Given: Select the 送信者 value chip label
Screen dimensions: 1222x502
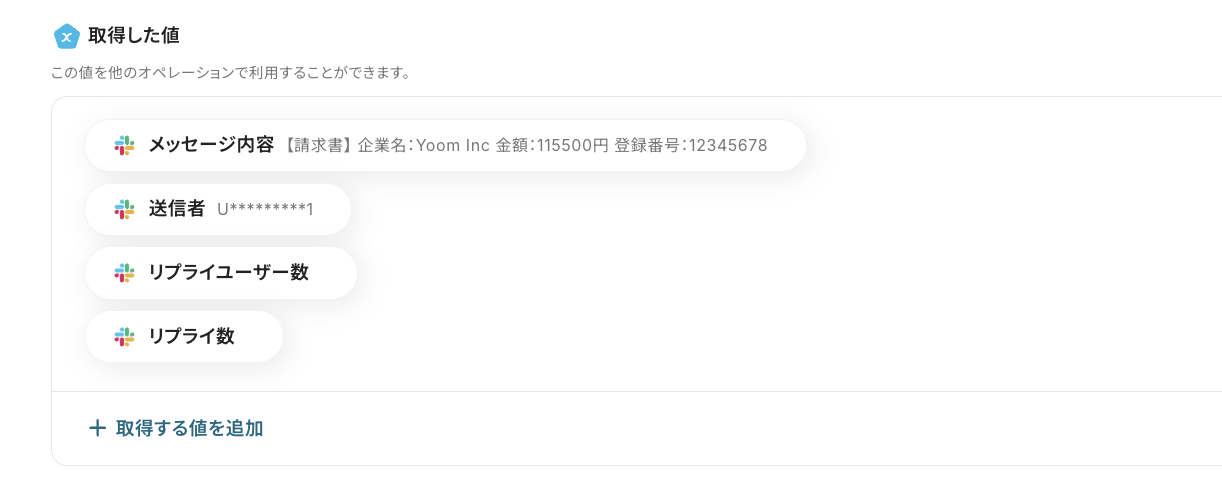Looking at the screenshot, I should tap(177, 209).
